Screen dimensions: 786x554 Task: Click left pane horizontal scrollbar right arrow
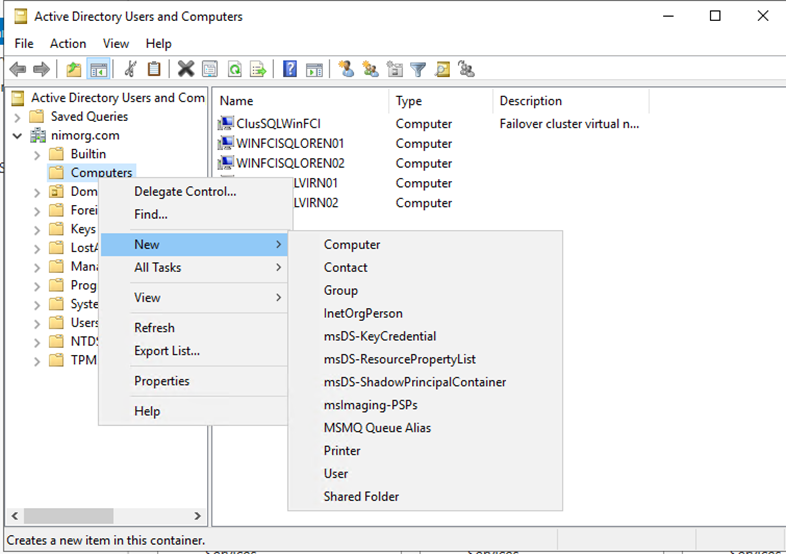point(197,517)
